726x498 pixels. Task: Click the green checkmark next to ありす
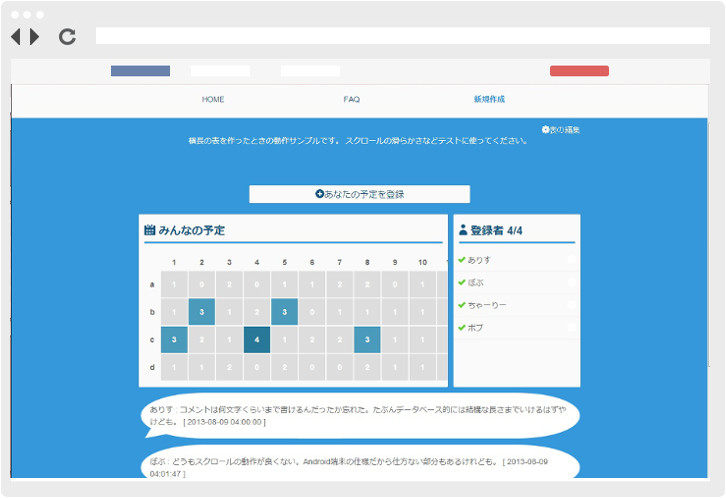(462, 260)
